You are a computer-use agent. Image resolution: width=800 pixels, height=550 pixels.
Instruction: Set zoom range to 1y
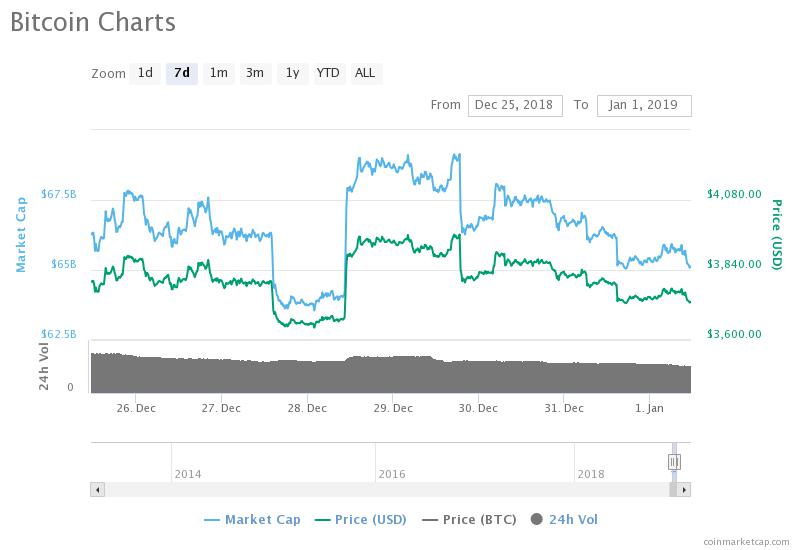(292, 73)
